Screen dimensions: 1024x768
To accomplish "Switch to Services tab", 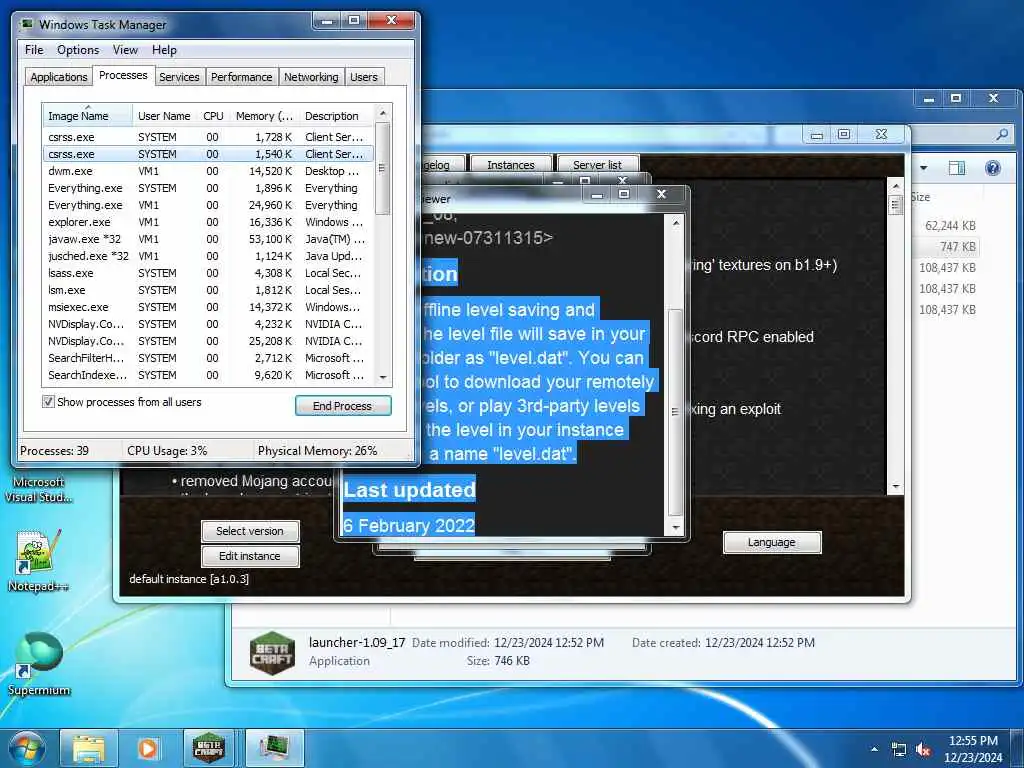I will [x=179, y=77].
